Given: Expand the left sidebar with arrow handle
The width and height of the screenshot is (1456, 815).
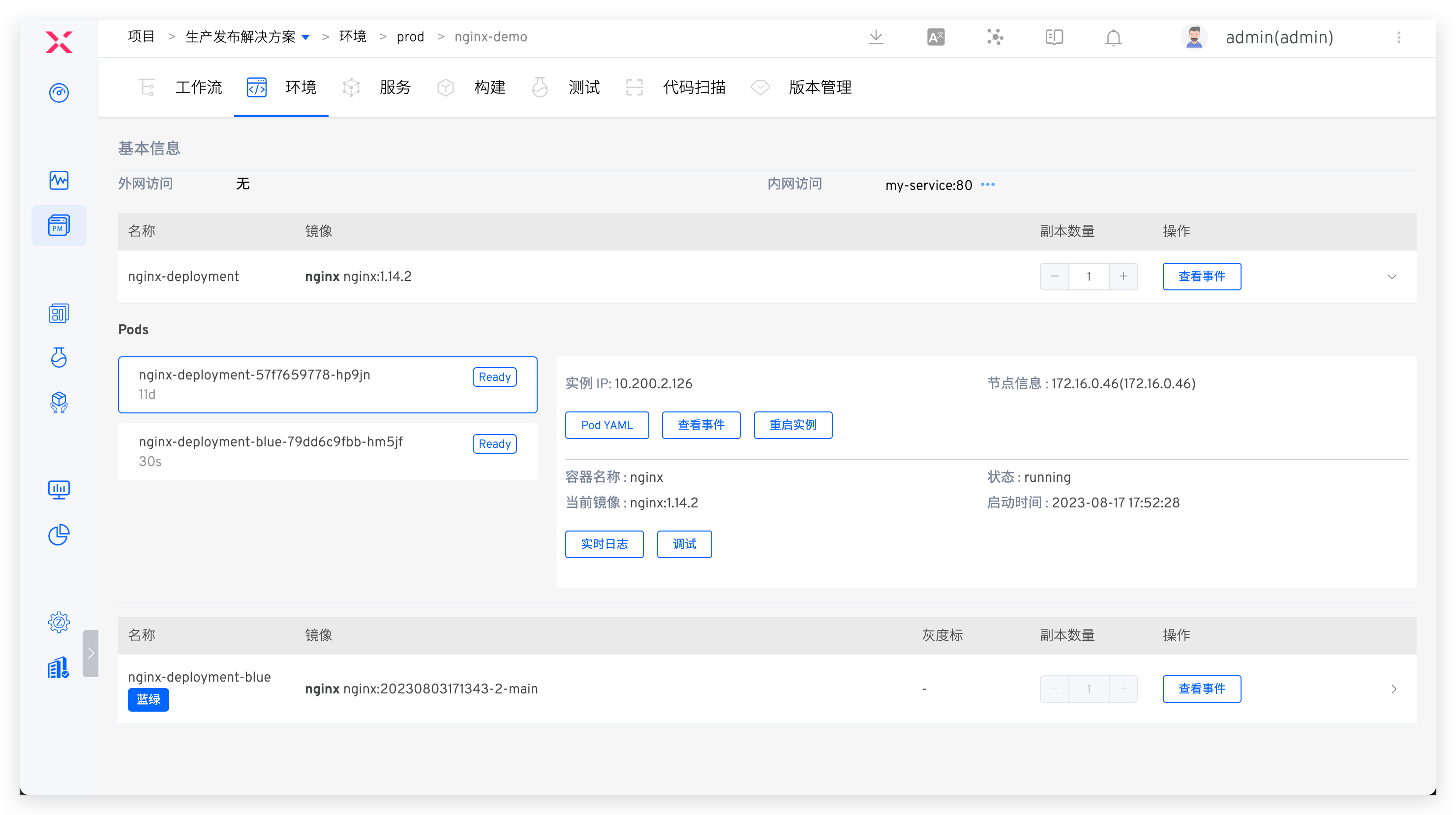Looking at the screenshot, I should click(91, 653).
